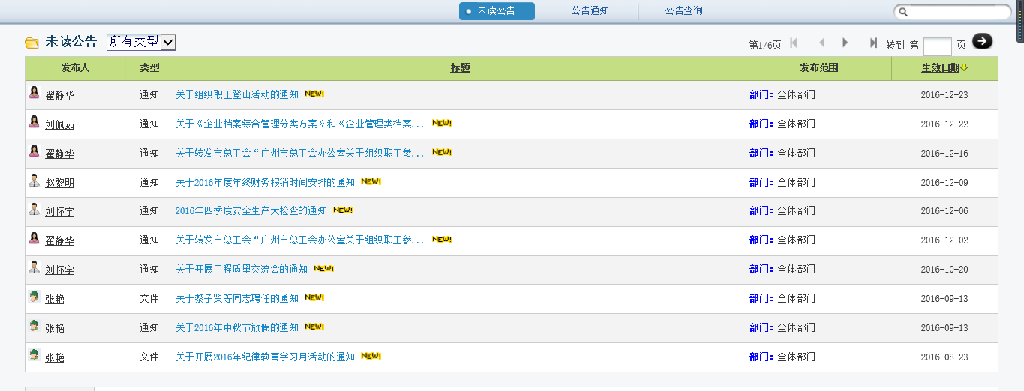Click sender 翟静华 in the 登山活动 row
Image resolution: width=1024 pixels, height=391 pixels.
coord(59,95)
